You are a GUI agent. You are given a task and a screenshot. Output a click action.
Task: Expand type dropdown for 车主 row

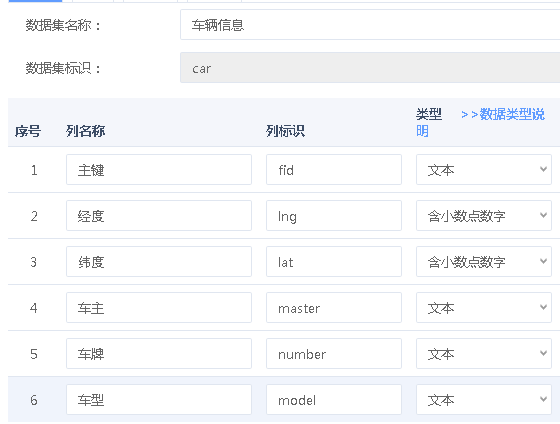click(484, 308)
